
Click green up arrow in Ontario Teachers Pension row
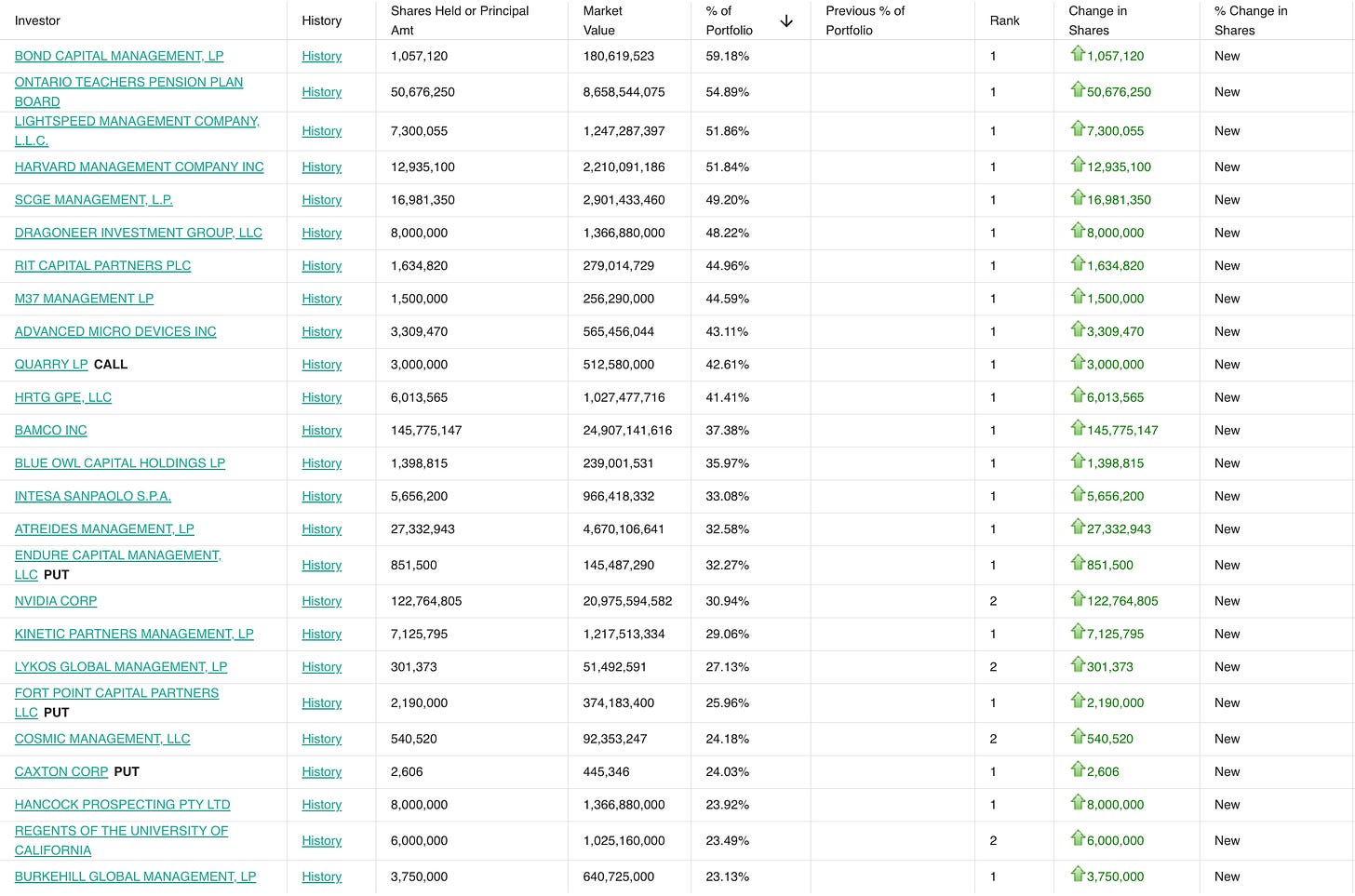click(x=1078, y=90)
